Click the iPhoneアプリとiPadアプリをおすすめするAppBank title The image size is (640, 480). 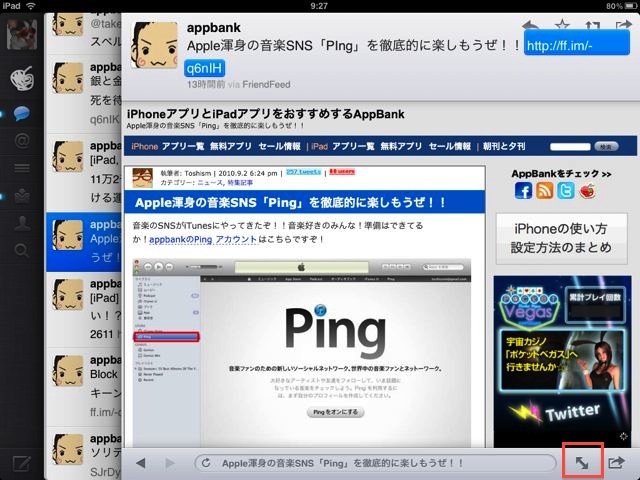pyautogui.click(x=266, y=114)
